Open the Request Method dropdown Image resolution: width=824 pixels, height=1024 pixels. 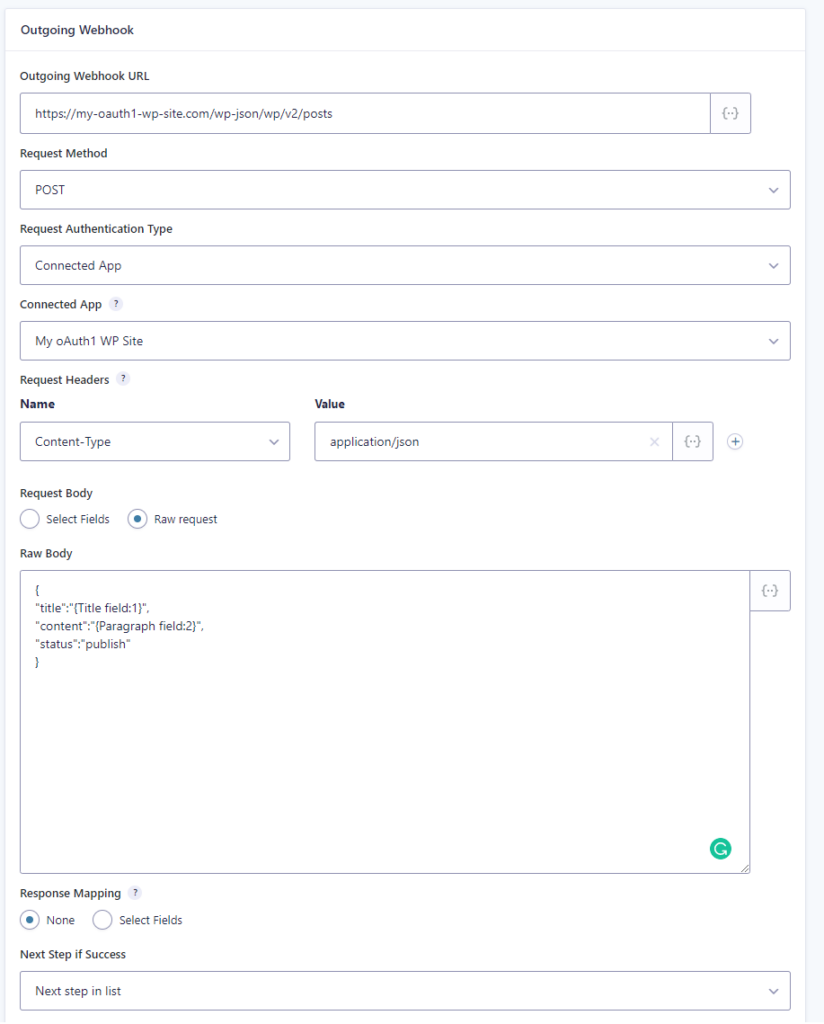pyautogui.click(x=405, y=190)
